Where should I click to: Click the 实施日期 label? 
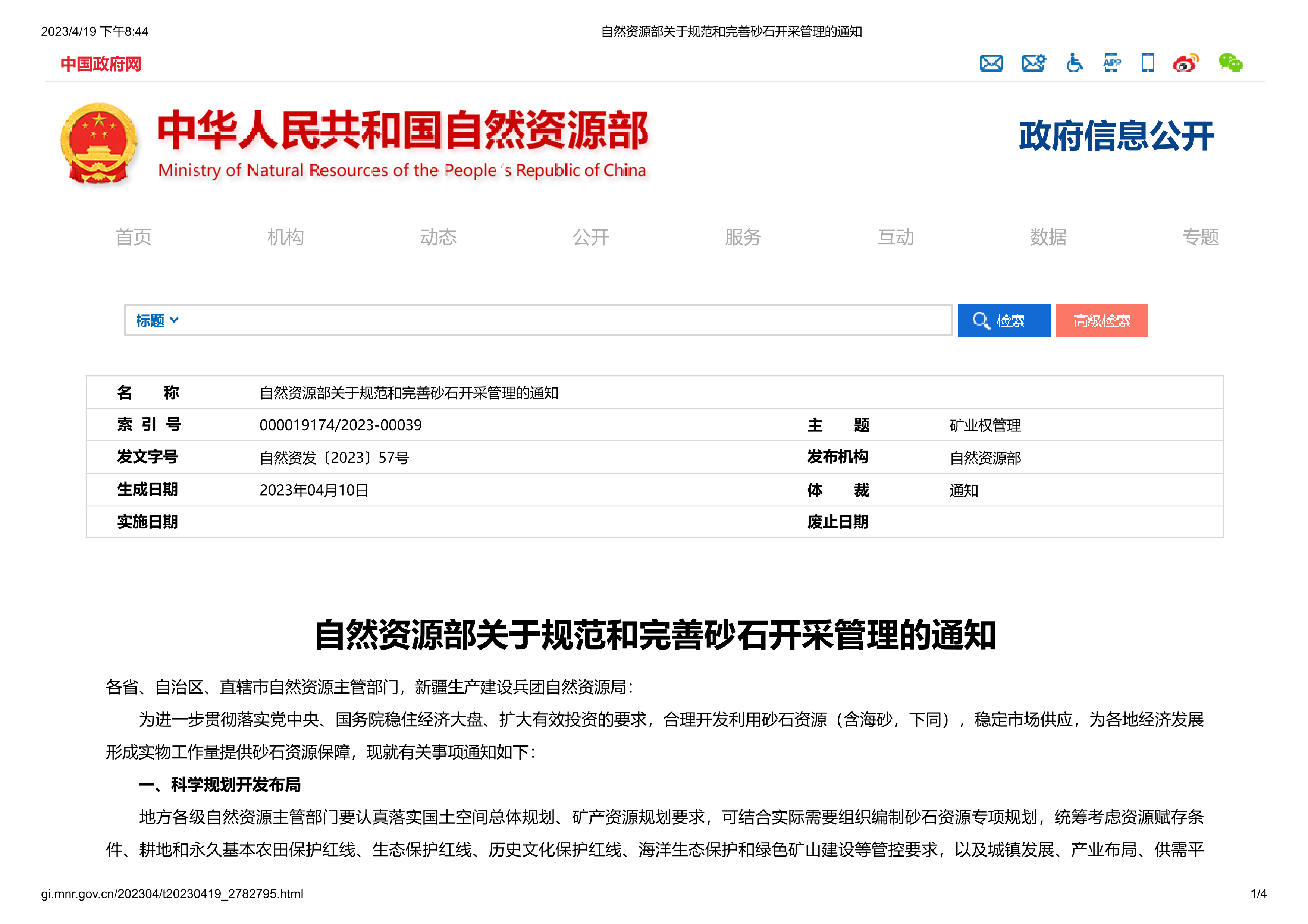148,522
